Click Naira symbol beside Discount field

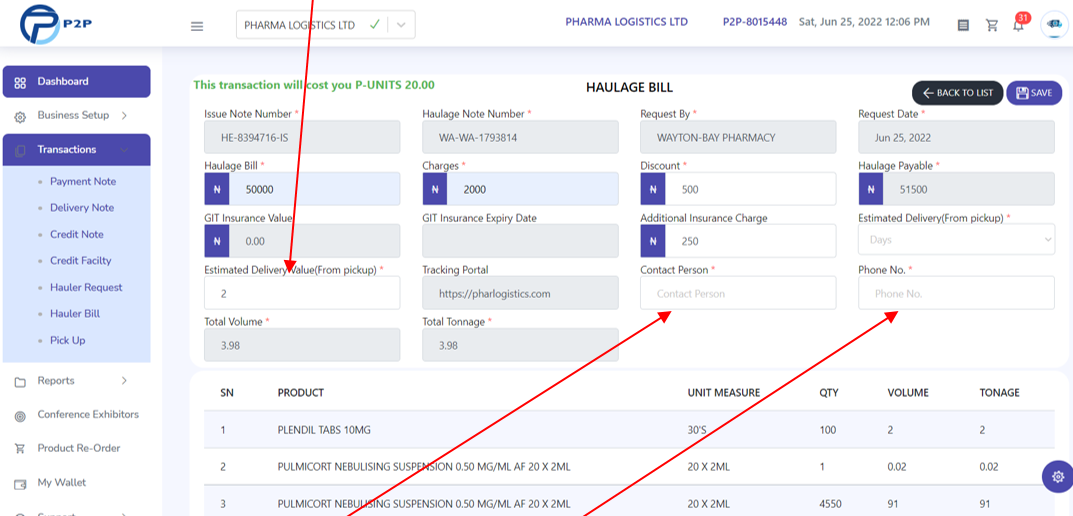[x=653, y=189]
